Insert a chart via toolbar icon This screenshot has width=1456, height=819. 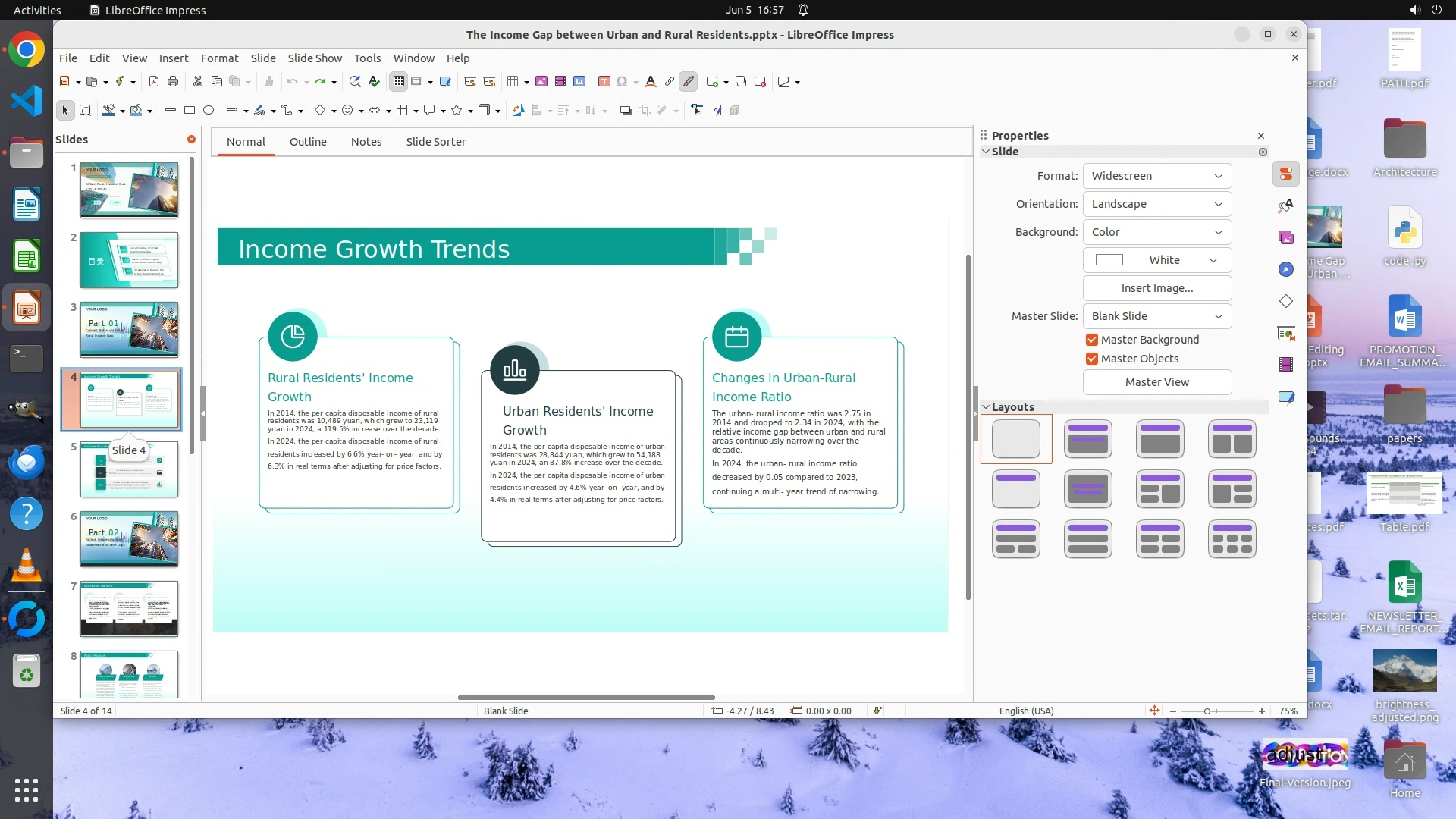pyautogui.click(x=579, y=82)
